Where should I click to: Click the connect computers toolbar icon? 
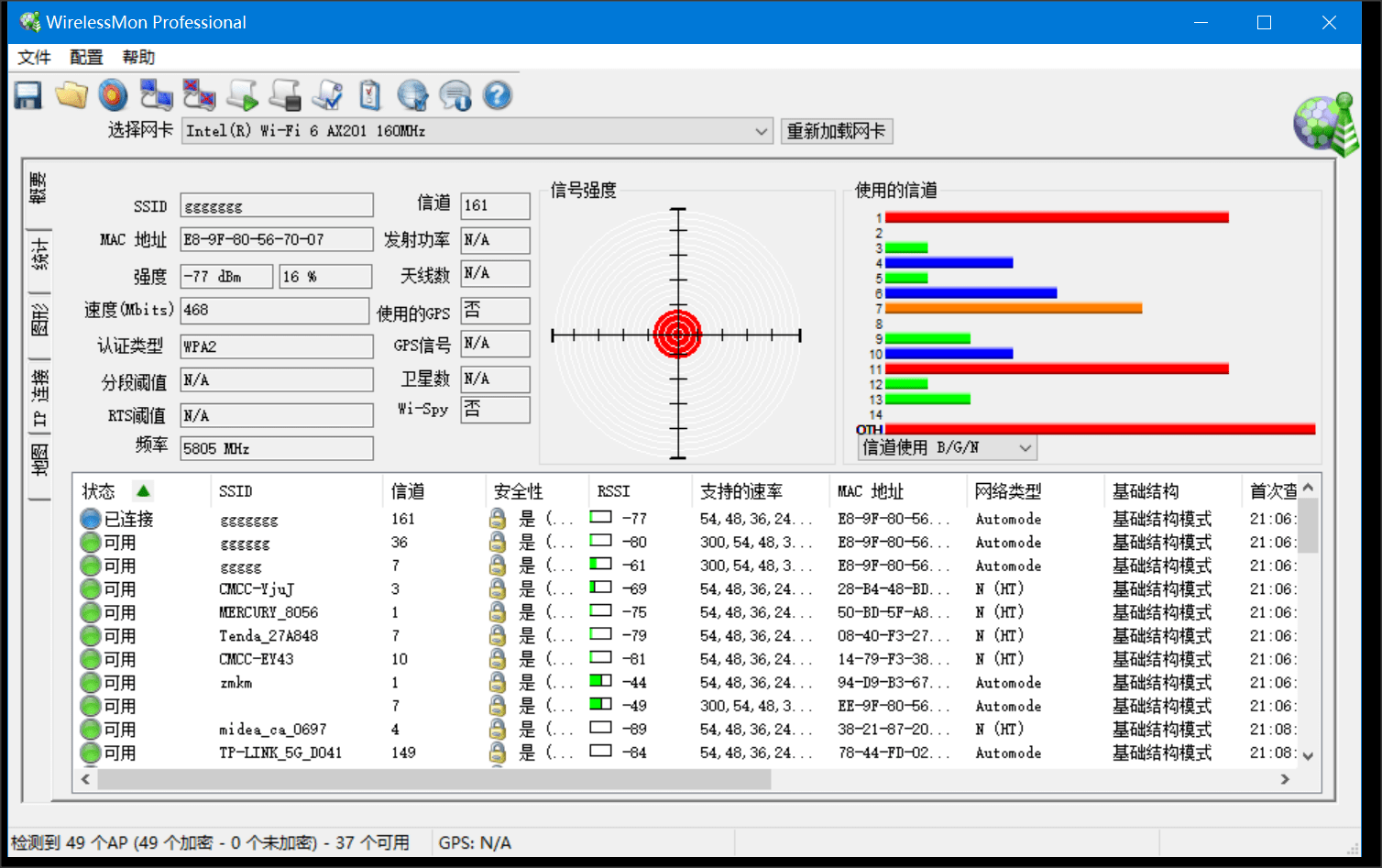pos(156,95)
